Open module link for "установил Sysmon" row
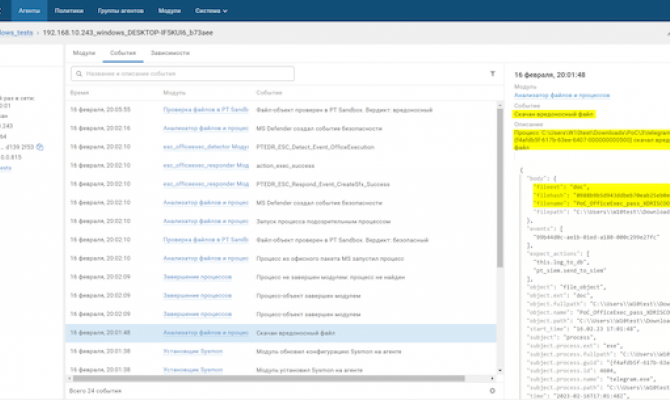 click(193, 370)
